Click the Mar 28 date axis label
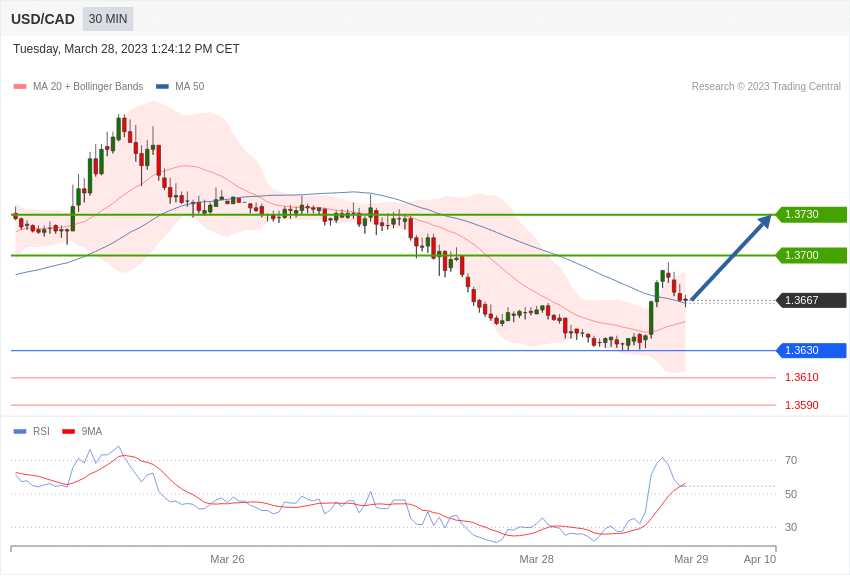Screen dimensions: 850x576 point(536,559)
